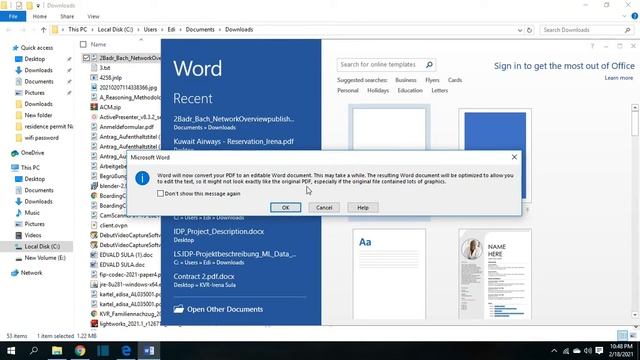The width and height of the screenshot is (640, 360).
Task: Tick "Don't show this message again" checkbox
Action: [160, 193]
